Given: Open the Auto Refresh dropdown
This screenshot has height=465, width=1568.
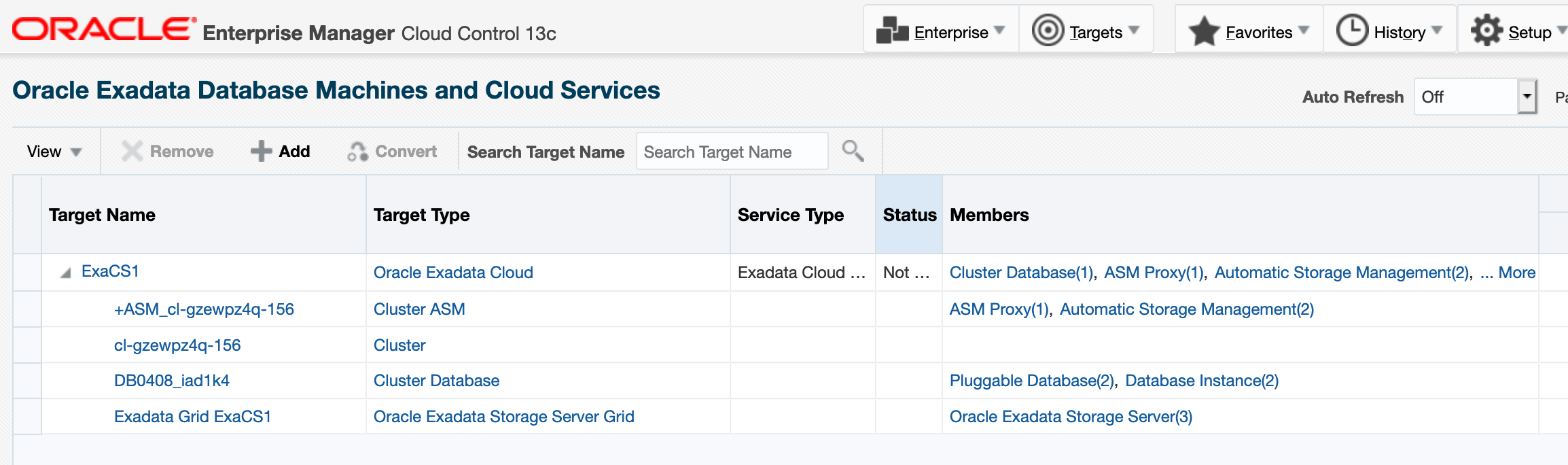Looking at the screenshot, I should coord(1527,97).
